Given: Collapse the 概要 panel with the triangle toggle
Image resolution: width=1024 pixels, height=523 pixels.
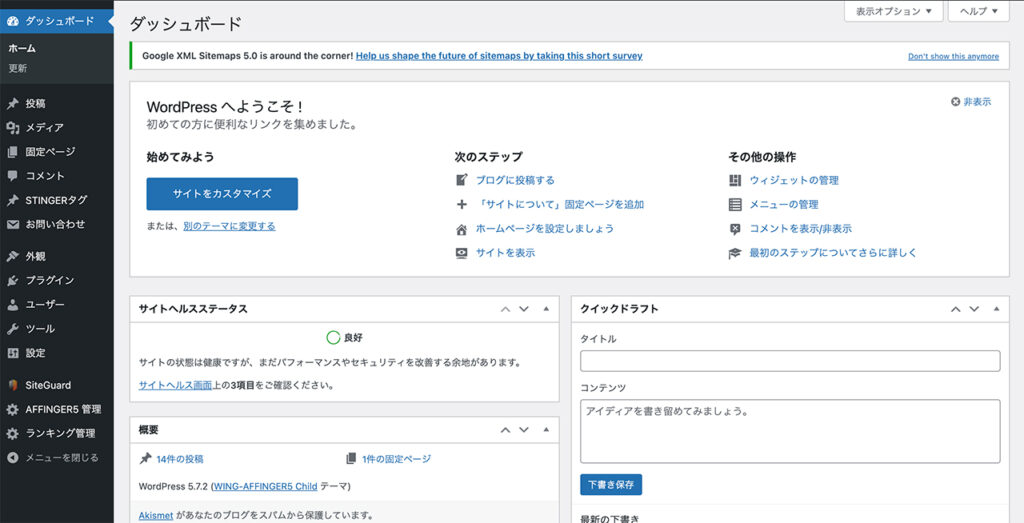Looking at the screenshot, I should (546, 430).
